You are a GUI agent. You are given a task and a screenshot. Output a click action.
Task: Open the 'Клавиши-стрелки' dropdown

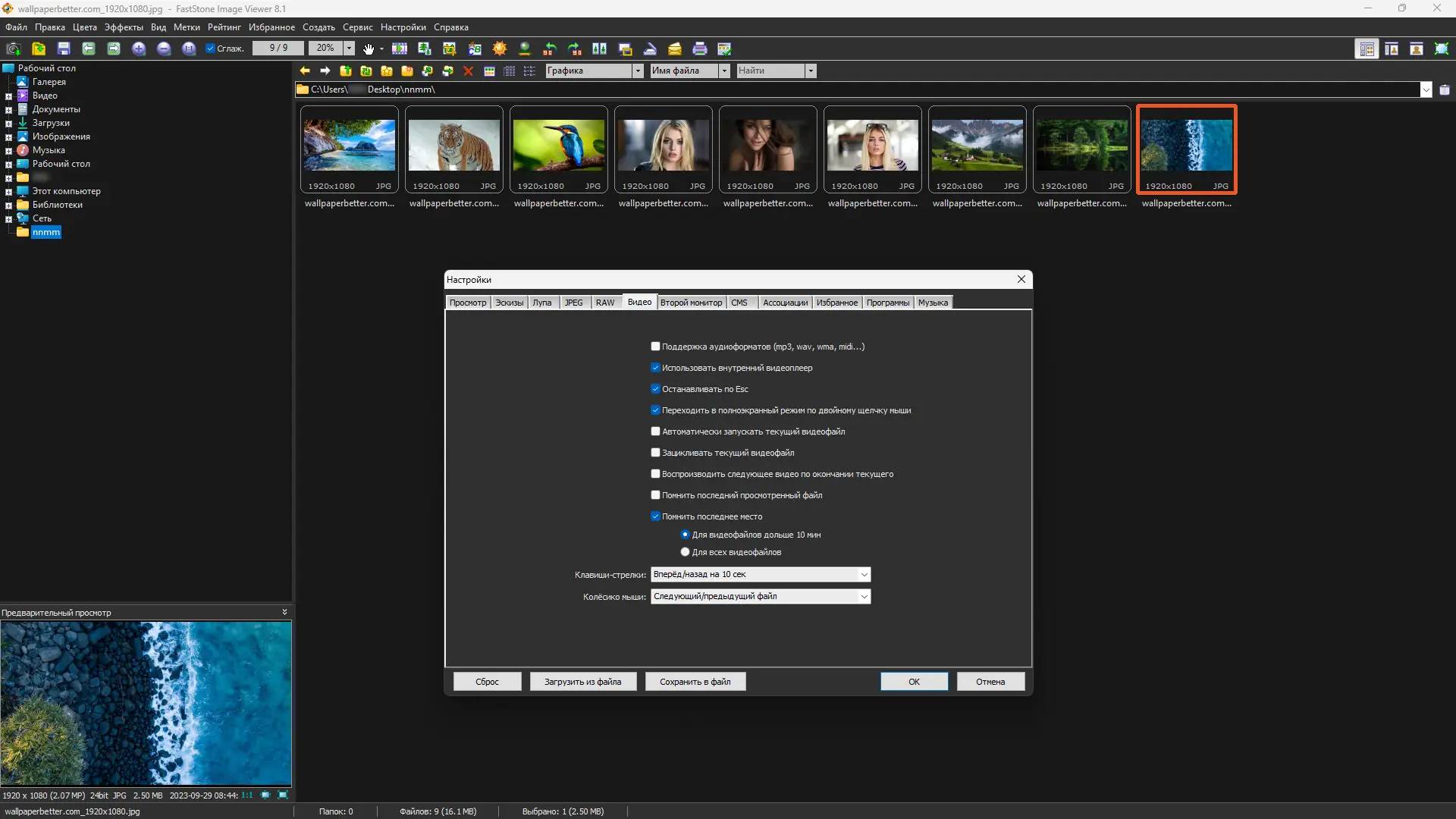pos(864,575)
